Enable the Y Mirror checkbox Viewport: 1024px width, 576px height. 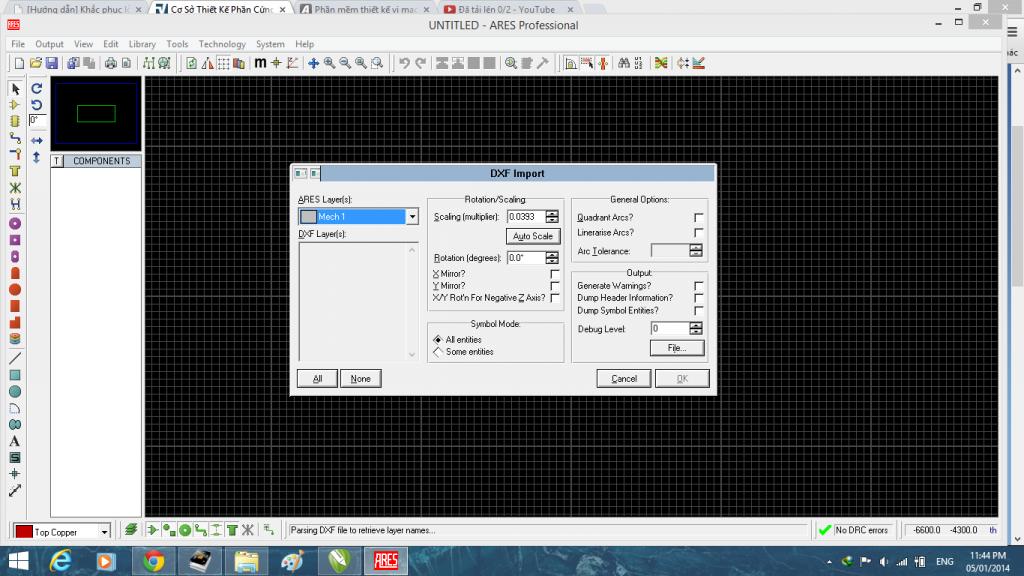tap(554, 286)
